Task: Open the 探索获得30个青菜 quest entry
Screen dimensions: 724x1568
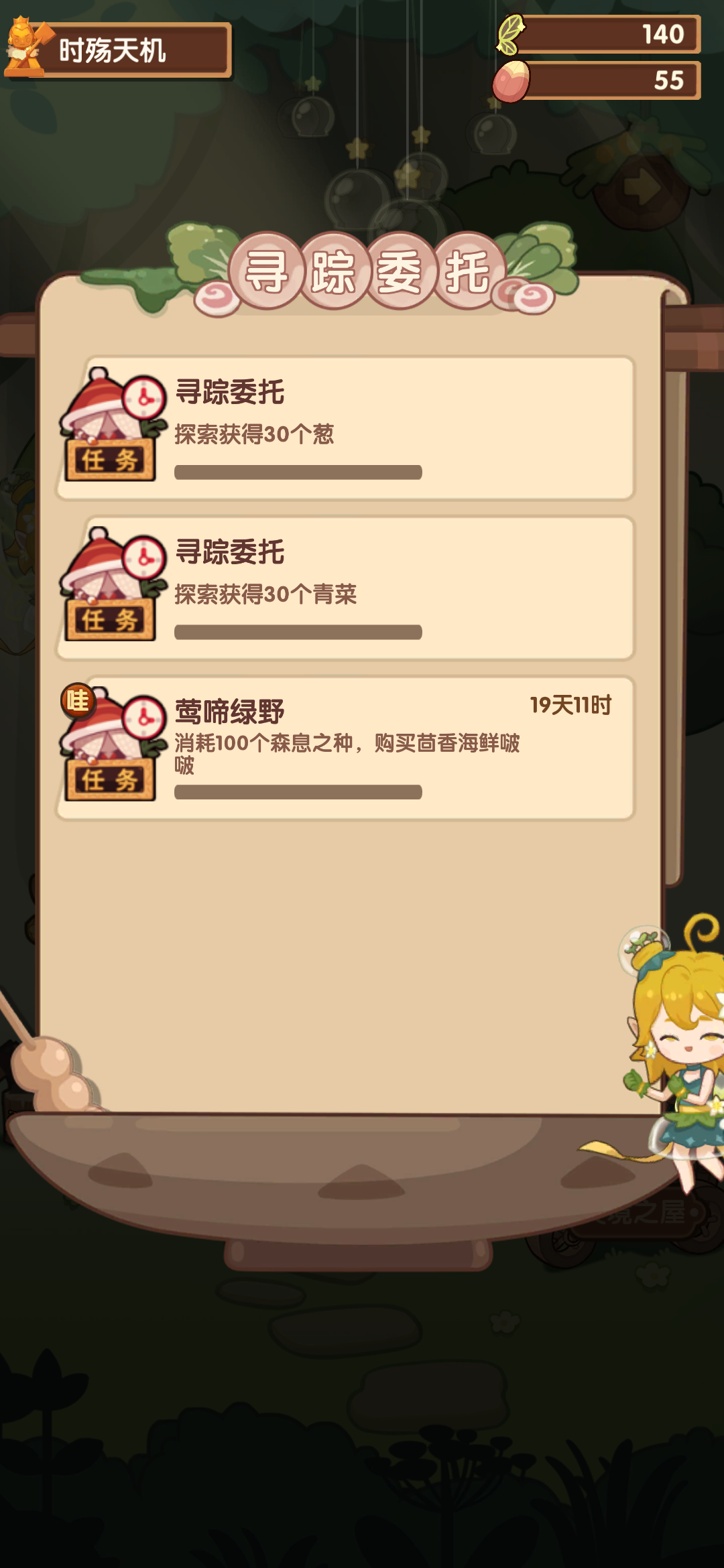Action: pyautogui.click(x=345, y=588)
